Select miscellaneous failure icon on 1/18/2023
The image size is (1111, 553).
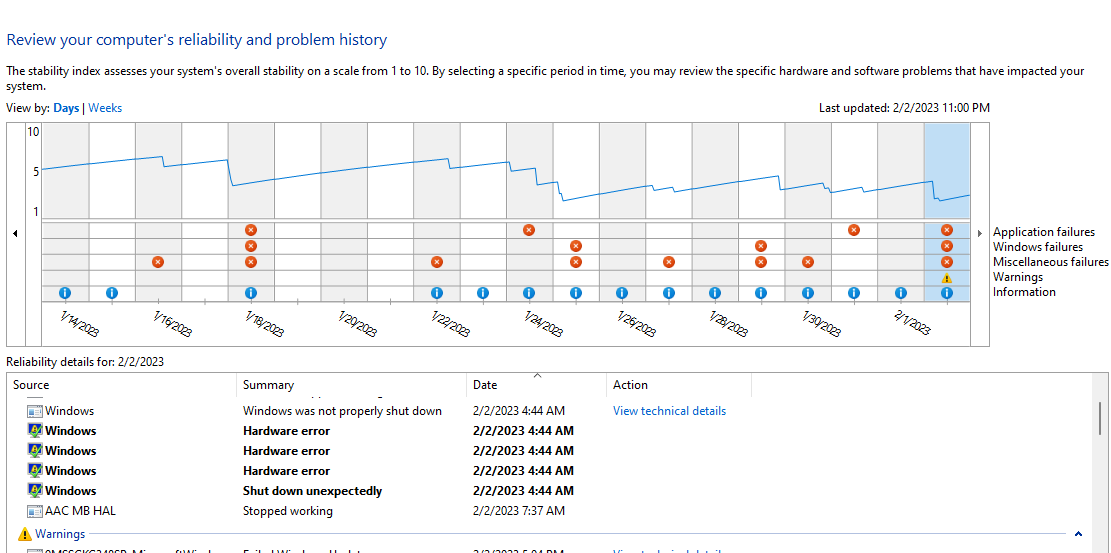click(251, 262)
